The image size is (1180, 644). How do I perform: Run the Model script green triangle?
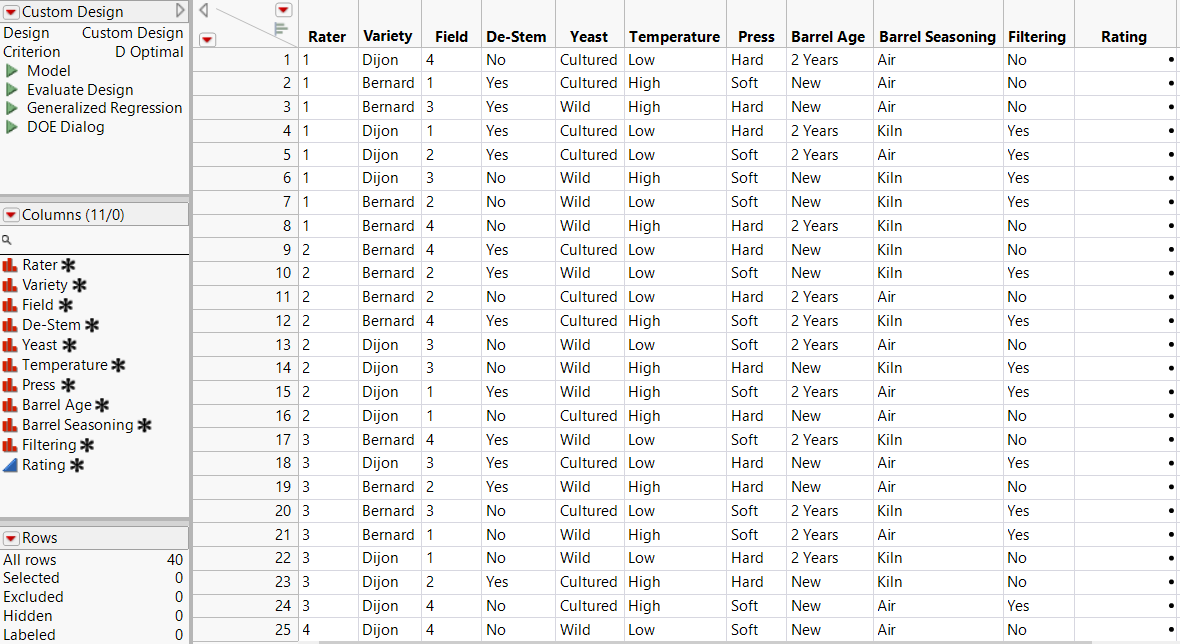(x=12, y=71)
